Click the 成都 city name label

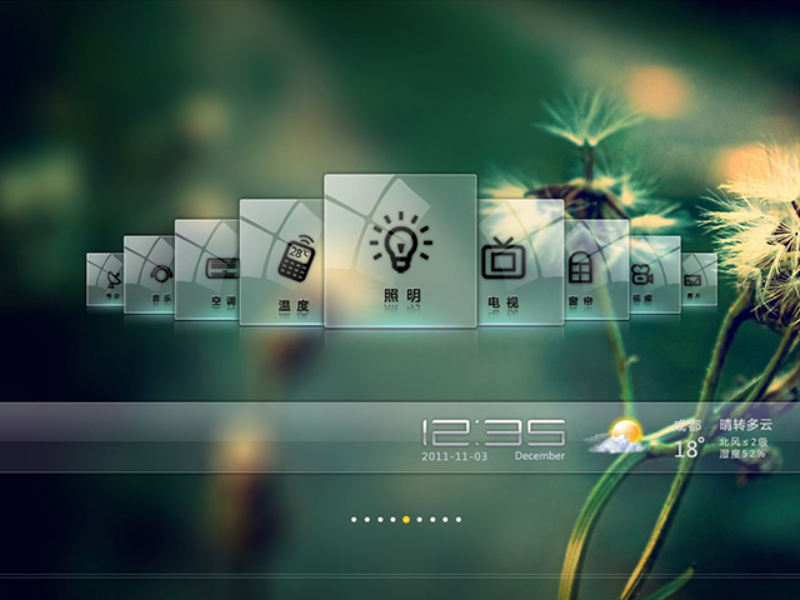point(687,425)
